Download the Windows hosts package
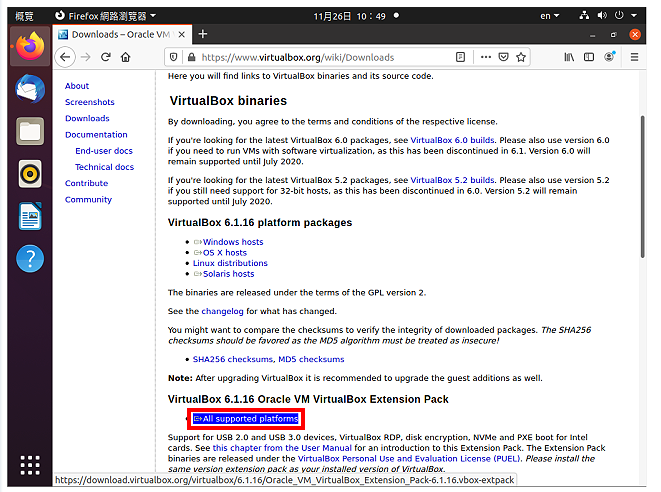The width and height of the screenshot is (661, 492). [x=233, y=242]
